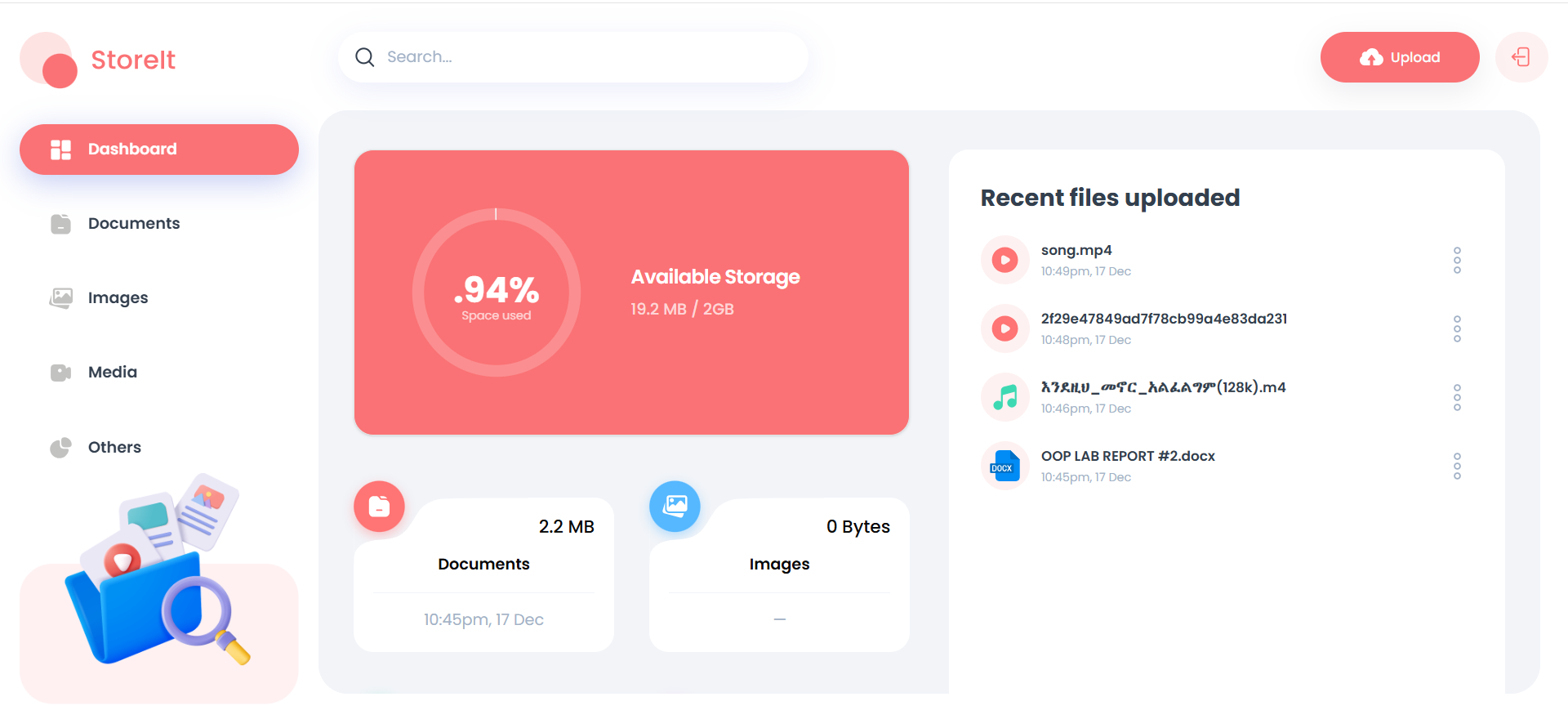
Task: Click the StoreIt logo icon
Action: [x=49, y=60]
